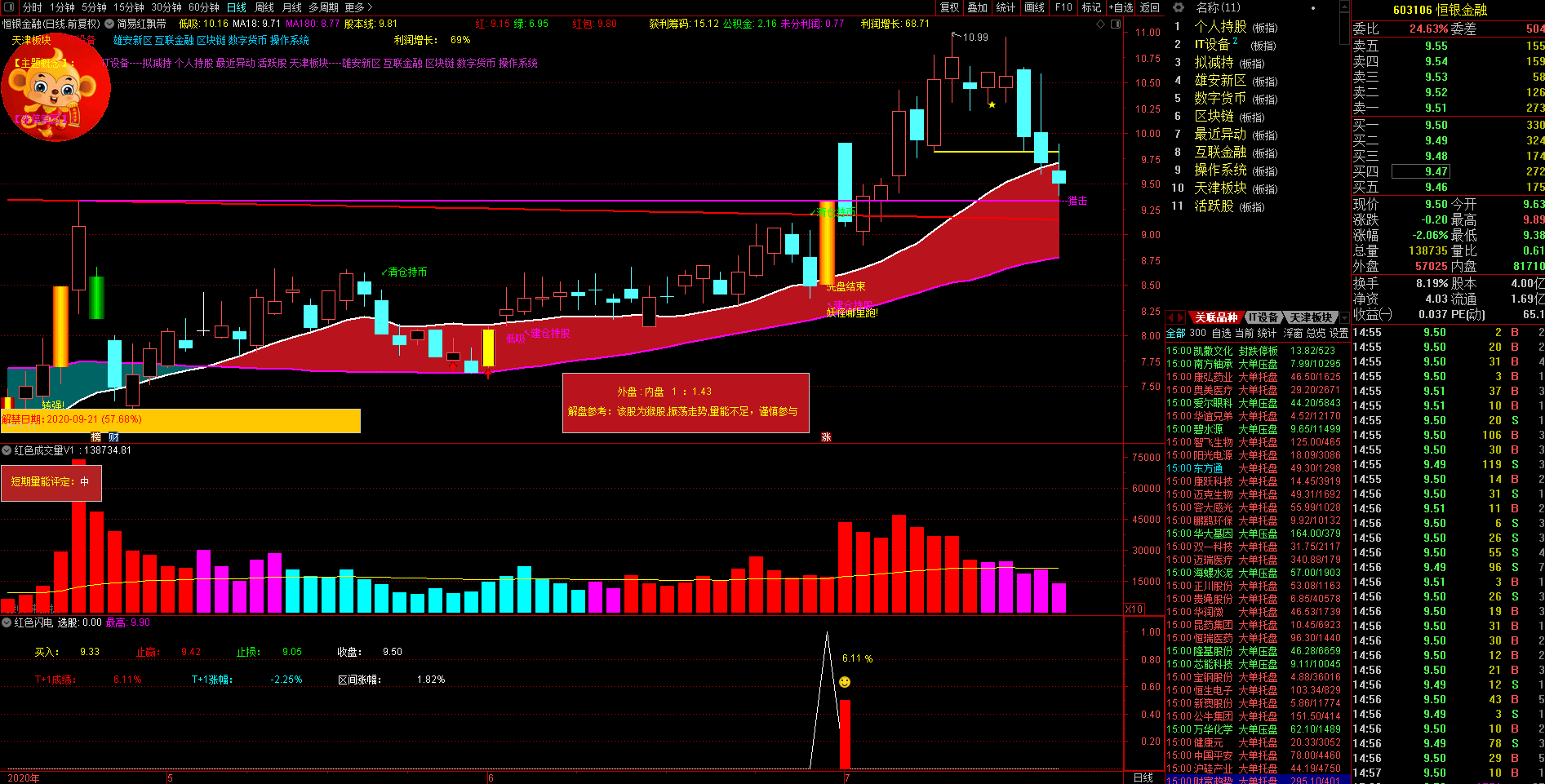Click the 统计 button in top toolbar
1545x784 pixels.
click(1006, 7)
